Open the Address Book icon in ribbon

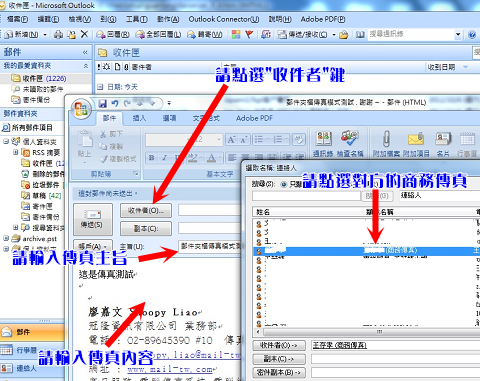[x=324, y=138]
